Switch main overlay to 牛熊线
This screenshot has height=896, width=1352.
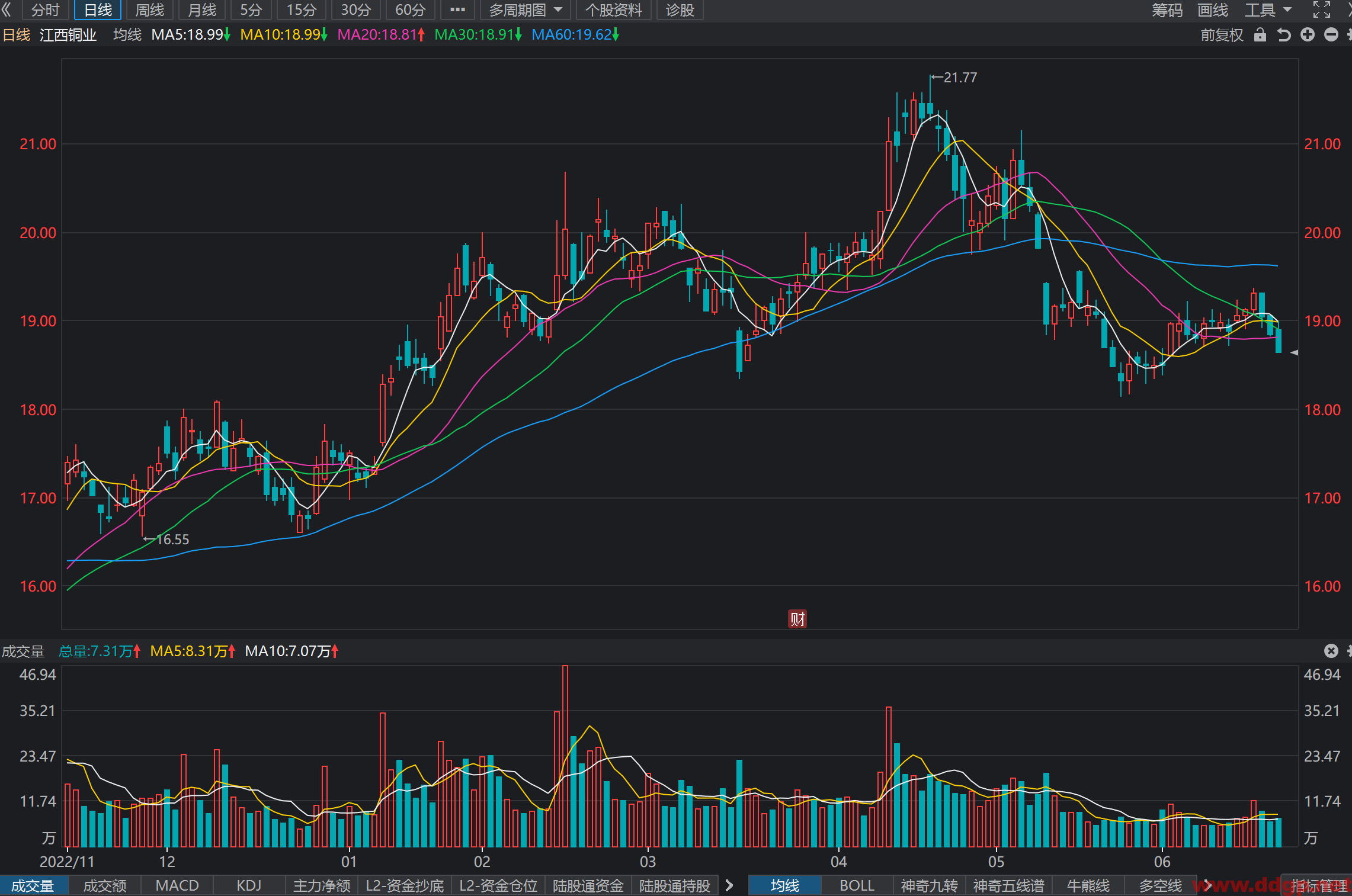click(1088, 885)
